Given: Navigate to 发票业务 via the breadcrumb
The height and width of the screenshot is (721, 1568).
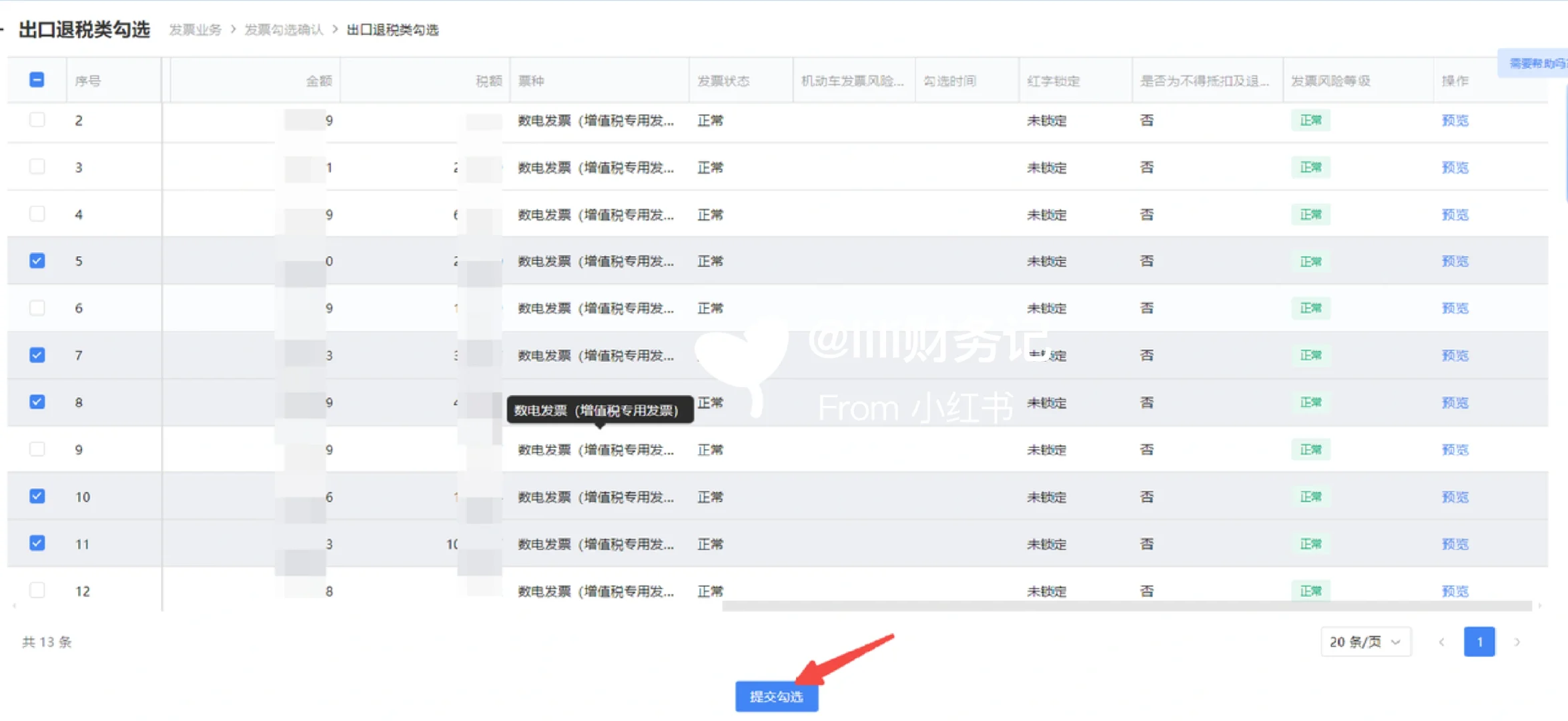Looking at the screenshot, I should pos(194,30).
